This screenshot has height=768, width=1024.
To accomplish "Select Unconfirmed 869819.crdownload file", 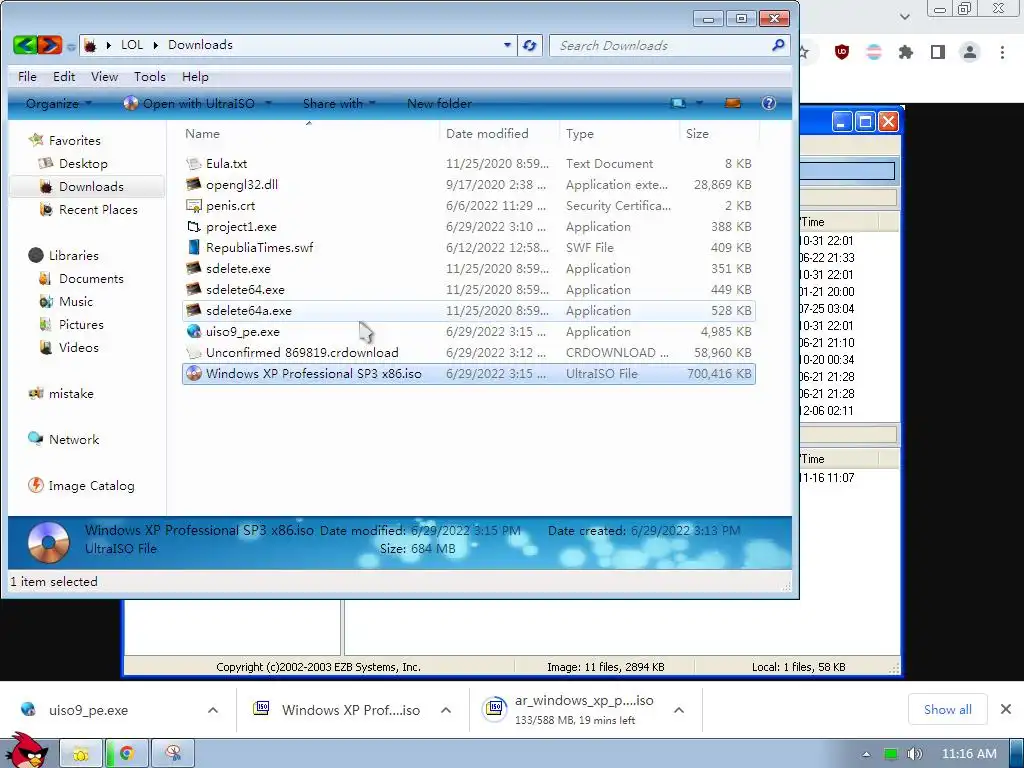I will click(469, 352).
